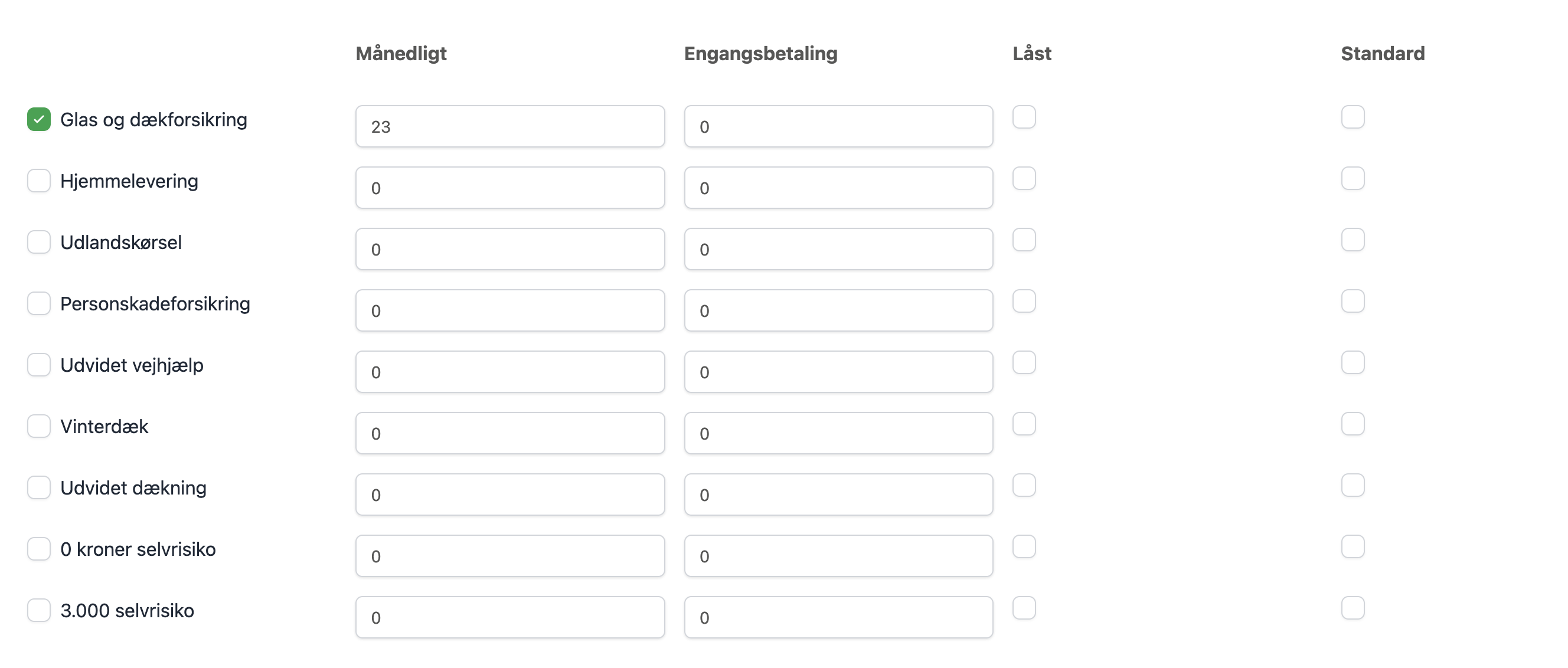1568x668 pixels.
Task: Click Månedligt field for Glas og dækforsikring
Action: pyautogui.click(x=509, y=126)
